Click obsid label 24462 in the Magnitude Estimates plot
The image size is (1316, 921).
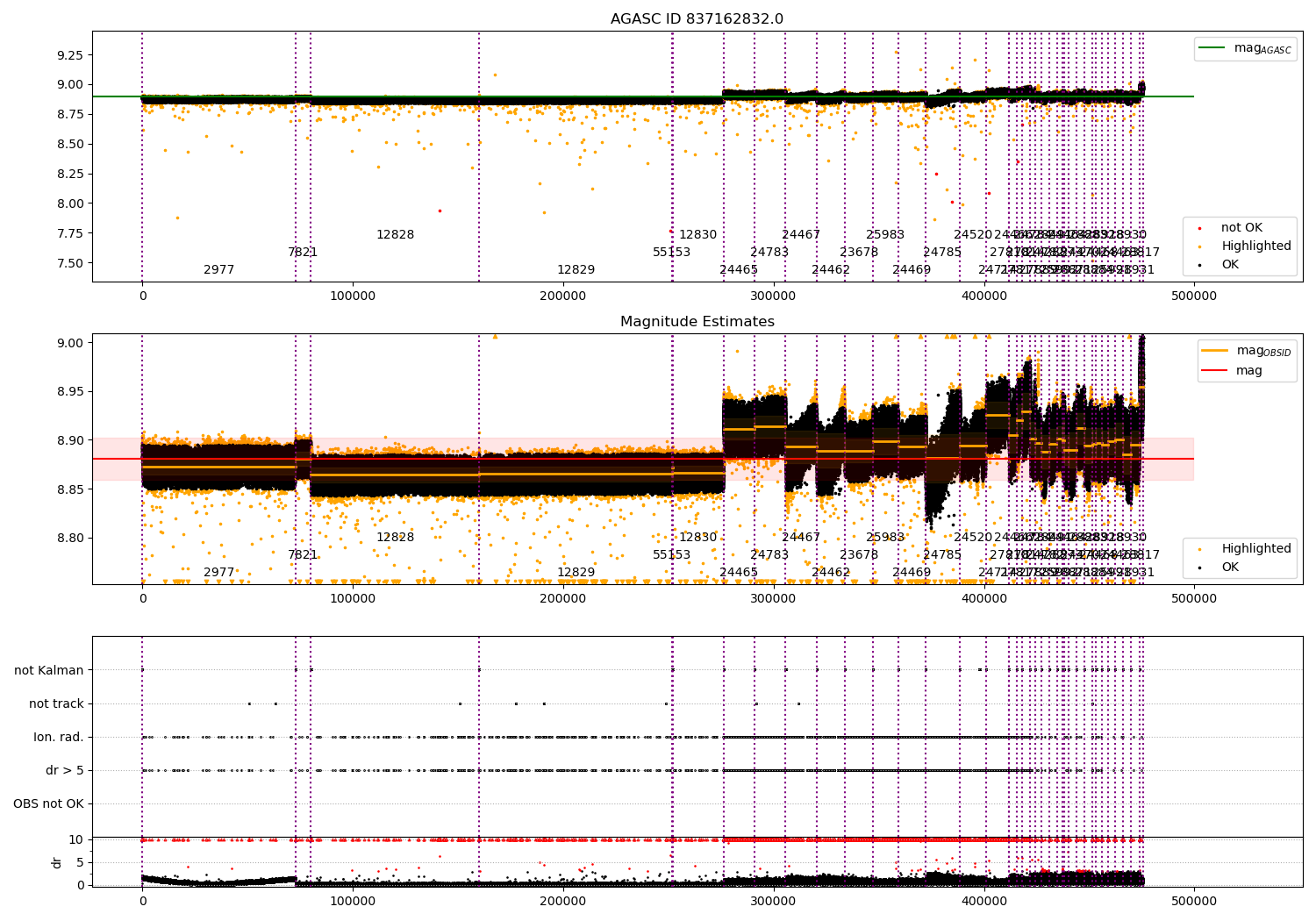tap(831, 573)
